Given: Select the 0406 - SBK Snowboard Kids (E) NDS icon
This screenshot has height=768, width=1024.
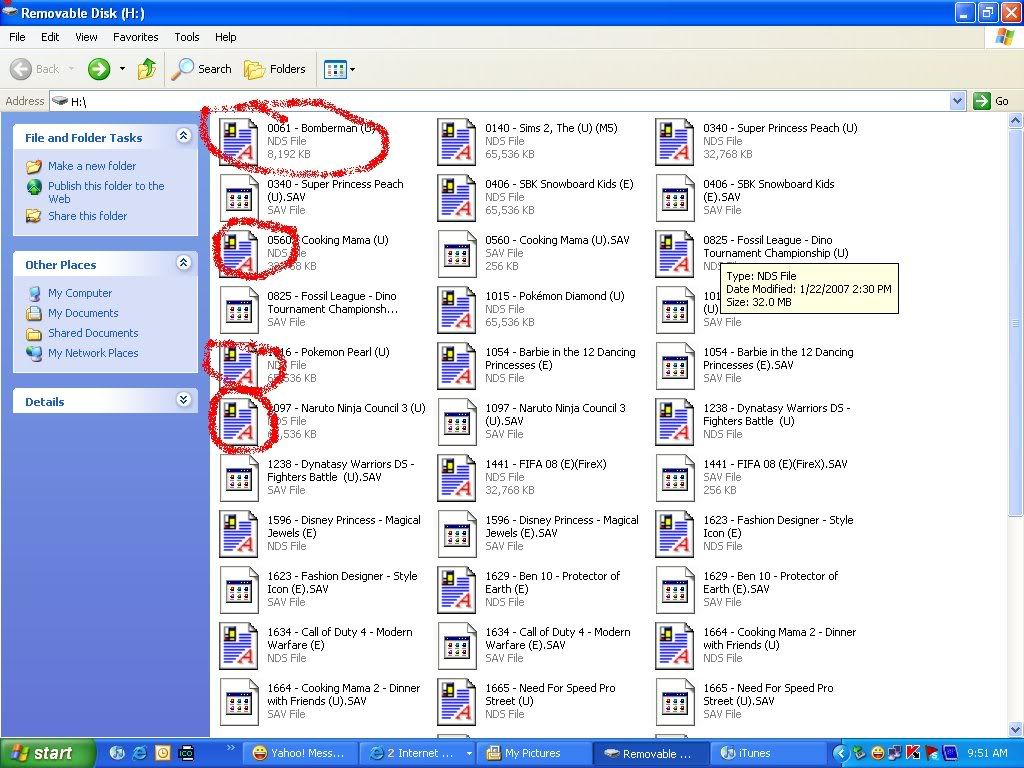Looking at the screenshot, I should click(456, 197).
